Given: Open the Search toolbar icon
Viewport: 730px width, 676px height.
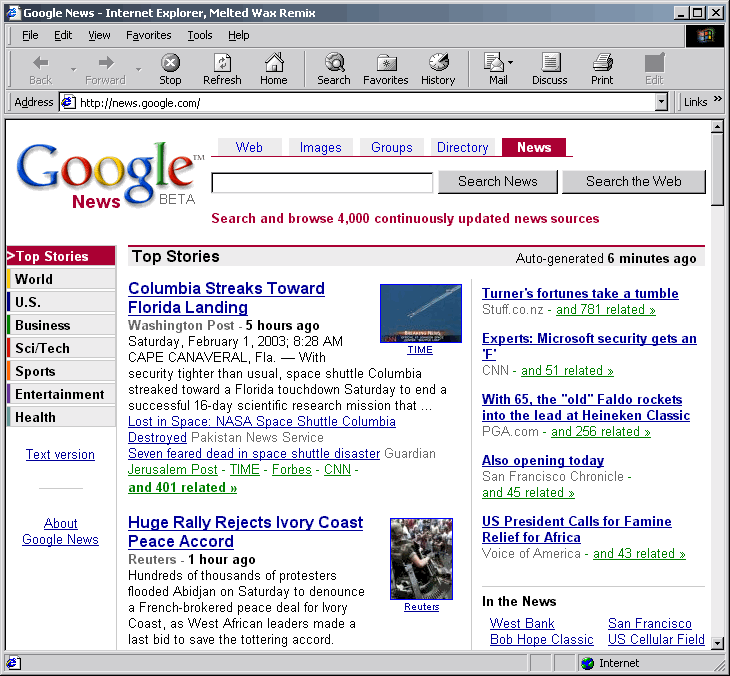Looking at the screenshot, I should coord(334,69).
